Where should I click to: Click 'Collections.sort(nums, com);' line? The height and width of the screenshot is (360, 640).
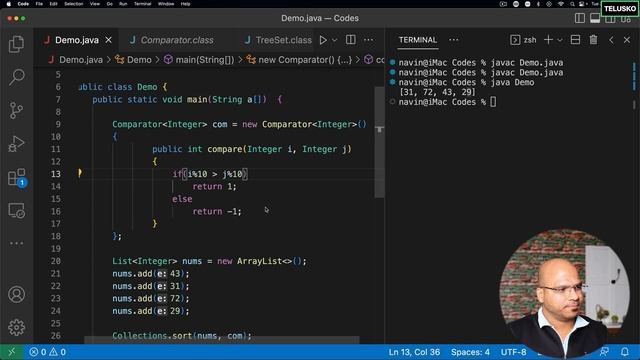[182, 336]
